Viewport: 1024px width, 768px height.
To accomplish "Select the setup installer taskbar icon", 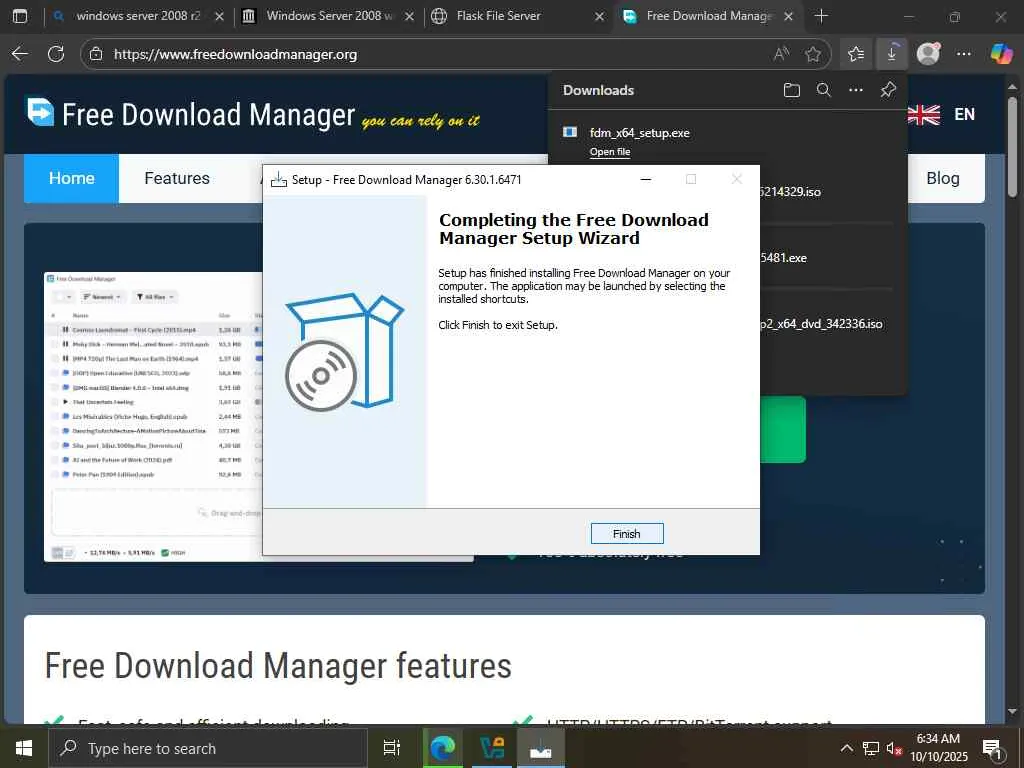I will [541, 748].
